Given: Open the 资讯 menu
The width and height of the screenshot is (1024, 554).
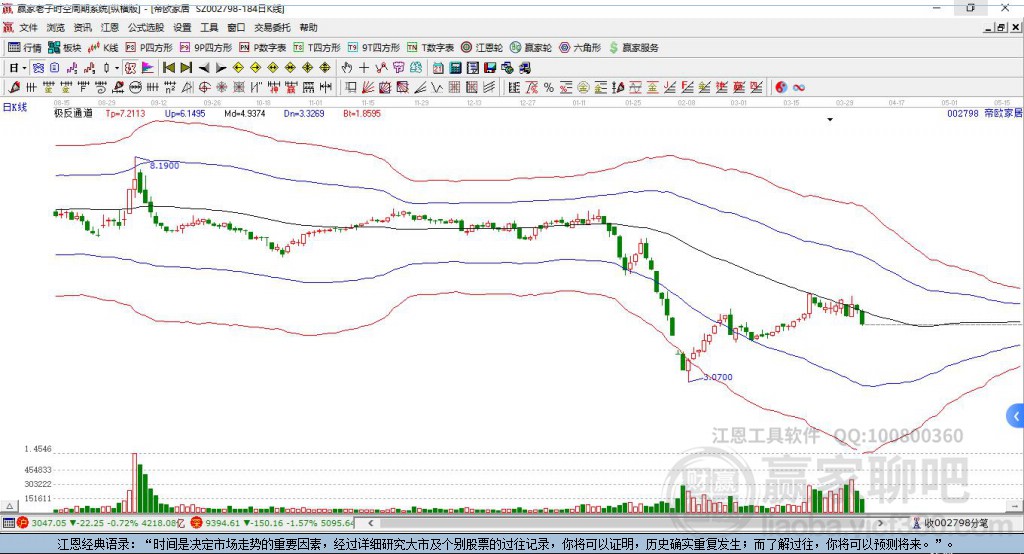Looking at the screenshot, I should coord(82,27).
